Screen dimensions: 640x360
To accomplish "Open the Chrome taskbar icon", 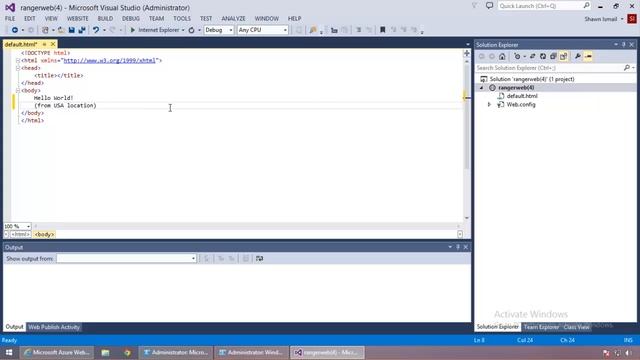I will tap(127, 353).
